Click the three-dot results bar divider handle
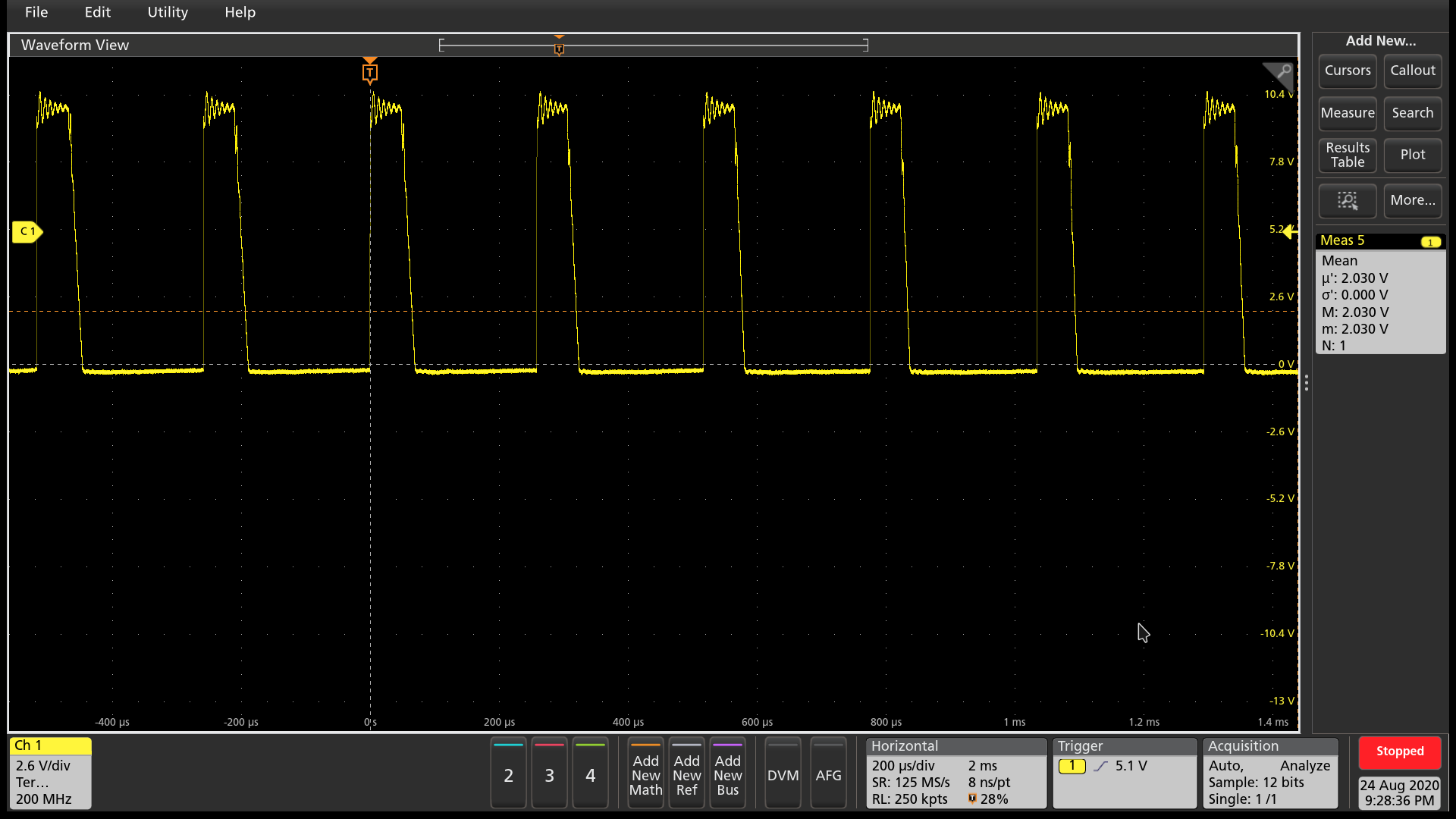1456x819 pixels. [1307, 384]
